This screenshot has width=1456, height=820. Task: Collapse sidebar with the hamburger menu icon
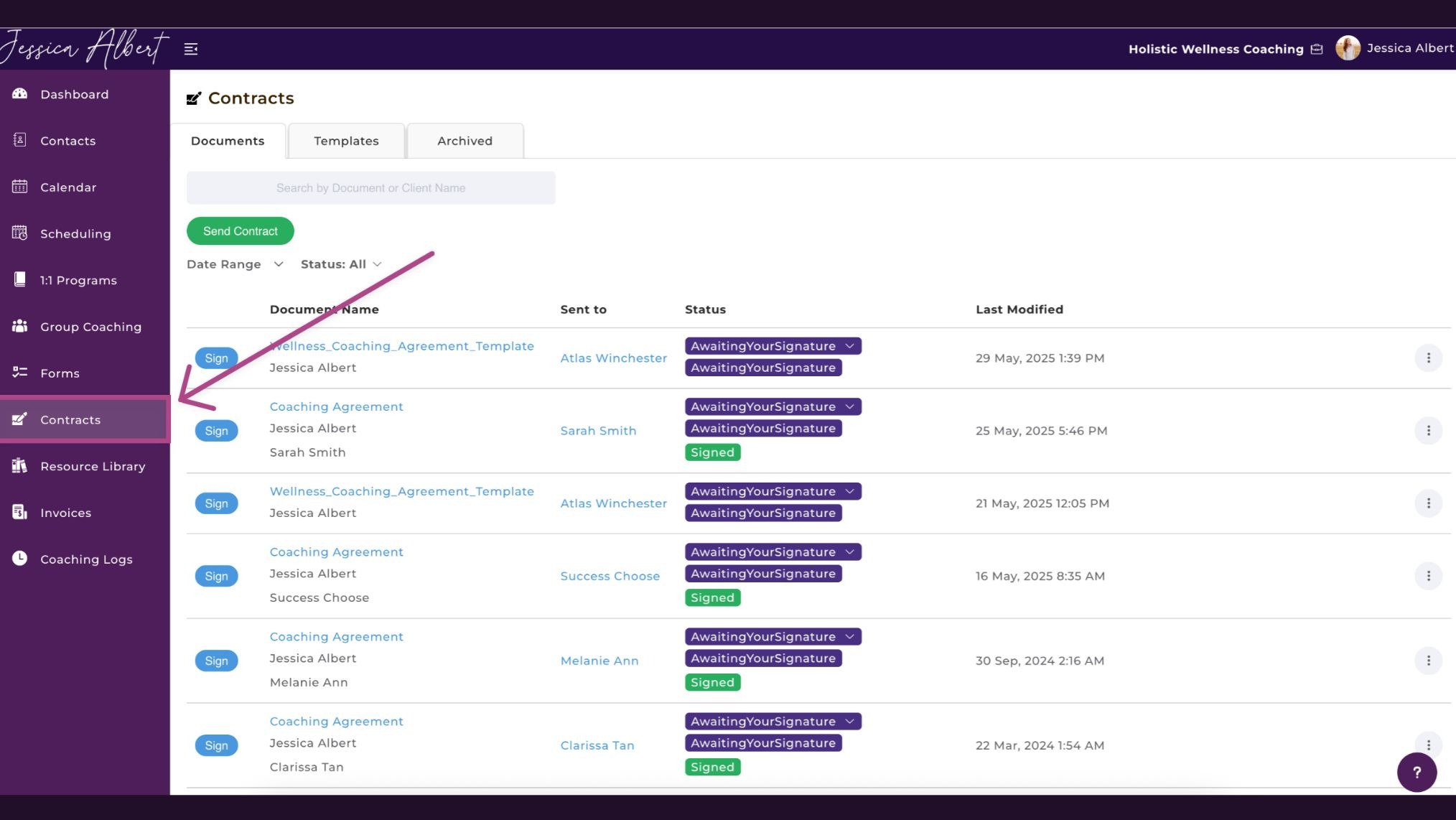pyautogui.click(x=191, y=49)
